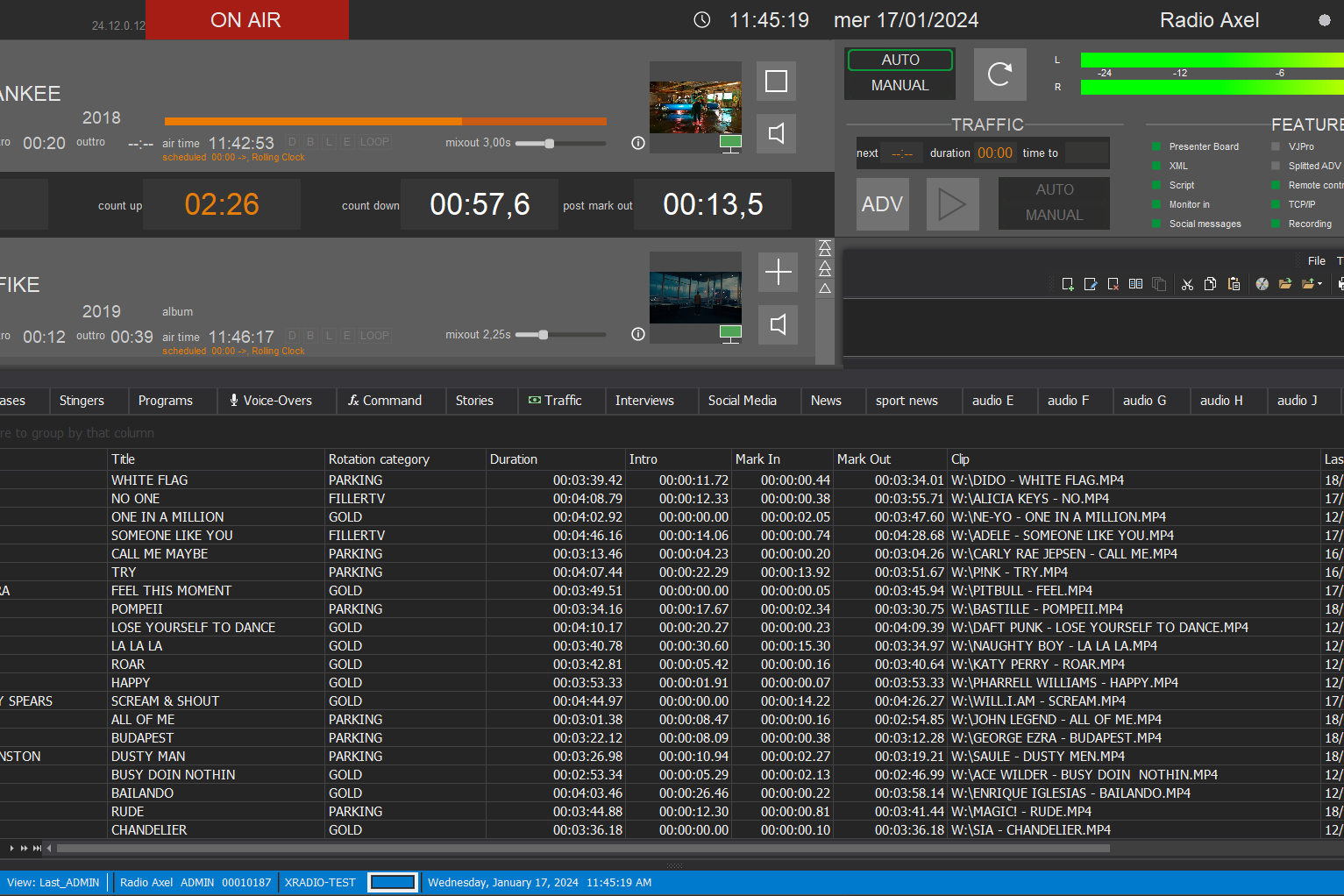Click the triple-triangle move-to-top arrow
This screenshot has height=896, width=1344.
[825, 248]
